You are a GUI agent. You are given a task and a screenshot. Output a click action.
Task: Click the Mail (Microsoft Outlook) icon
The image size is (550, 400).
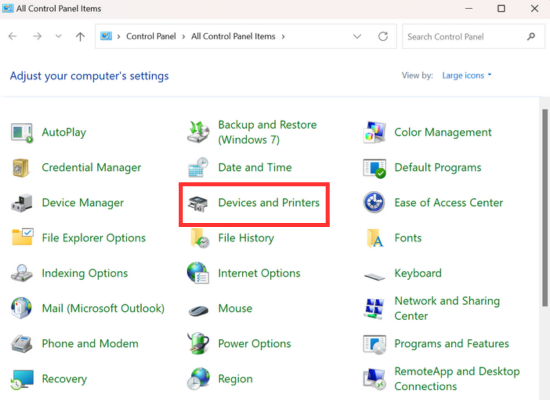[x=21, y=308]
